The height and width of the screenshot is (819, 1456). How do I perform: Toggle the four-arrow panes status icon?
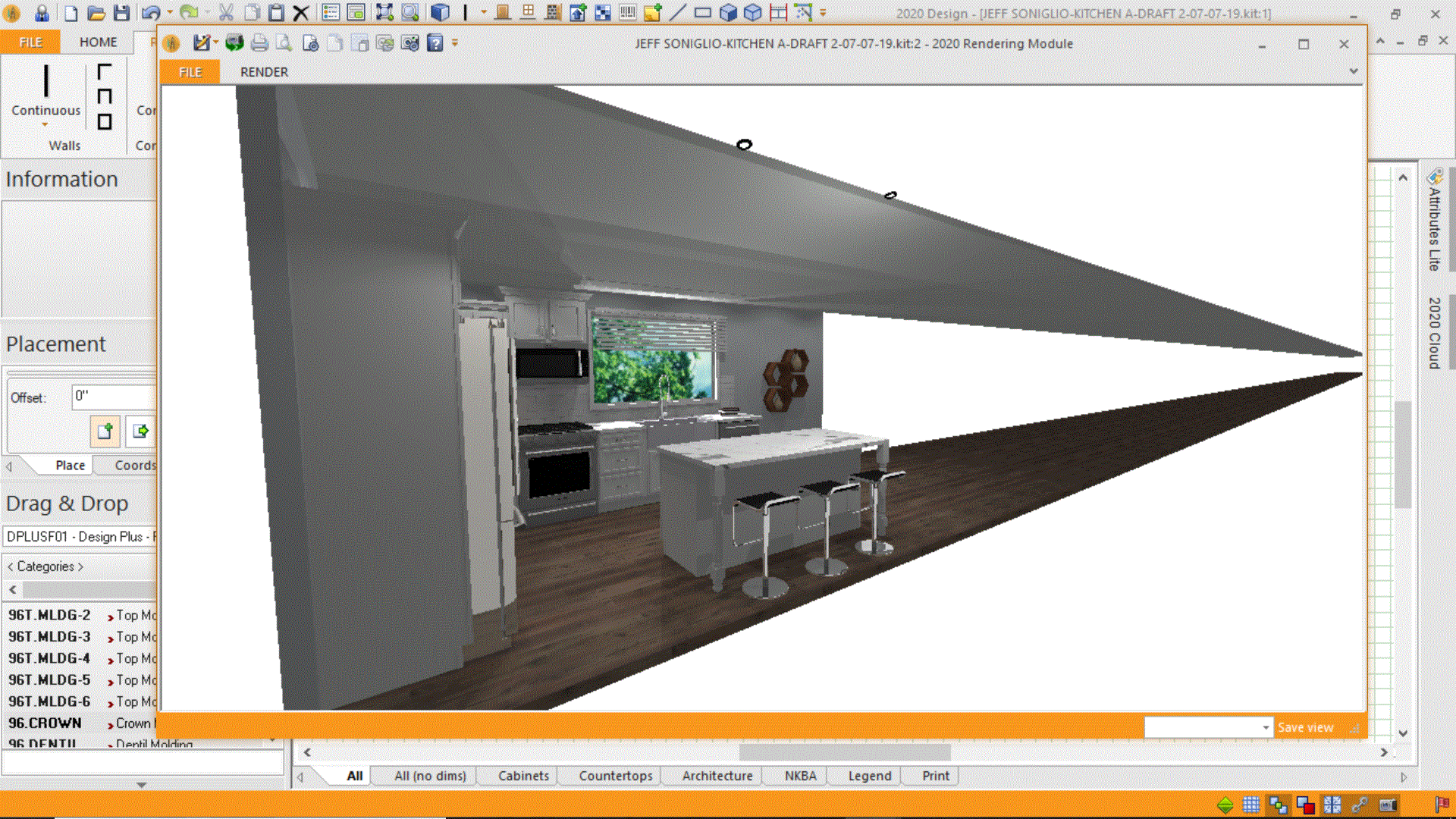(x=1332, y=805)
